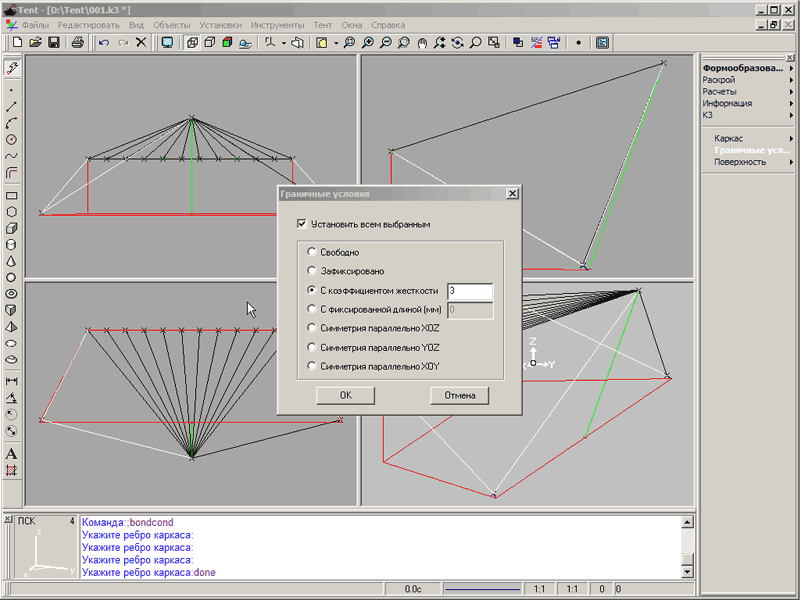
Task: Select the 'Зафиксировано' radio option
Action: tap(311, 270)
